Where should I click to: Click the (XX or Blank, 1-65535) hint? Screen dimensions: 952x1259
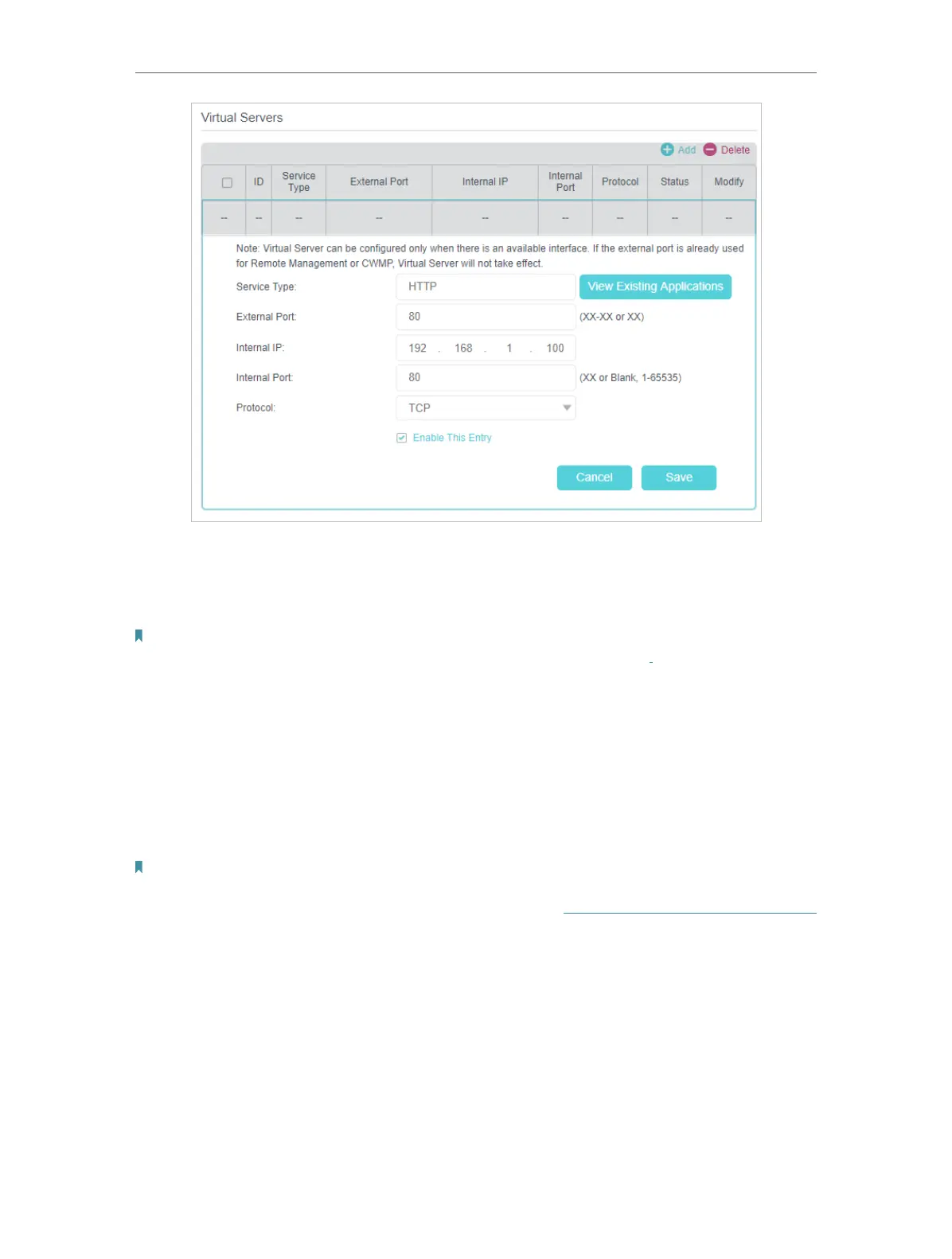coord(630,378)
